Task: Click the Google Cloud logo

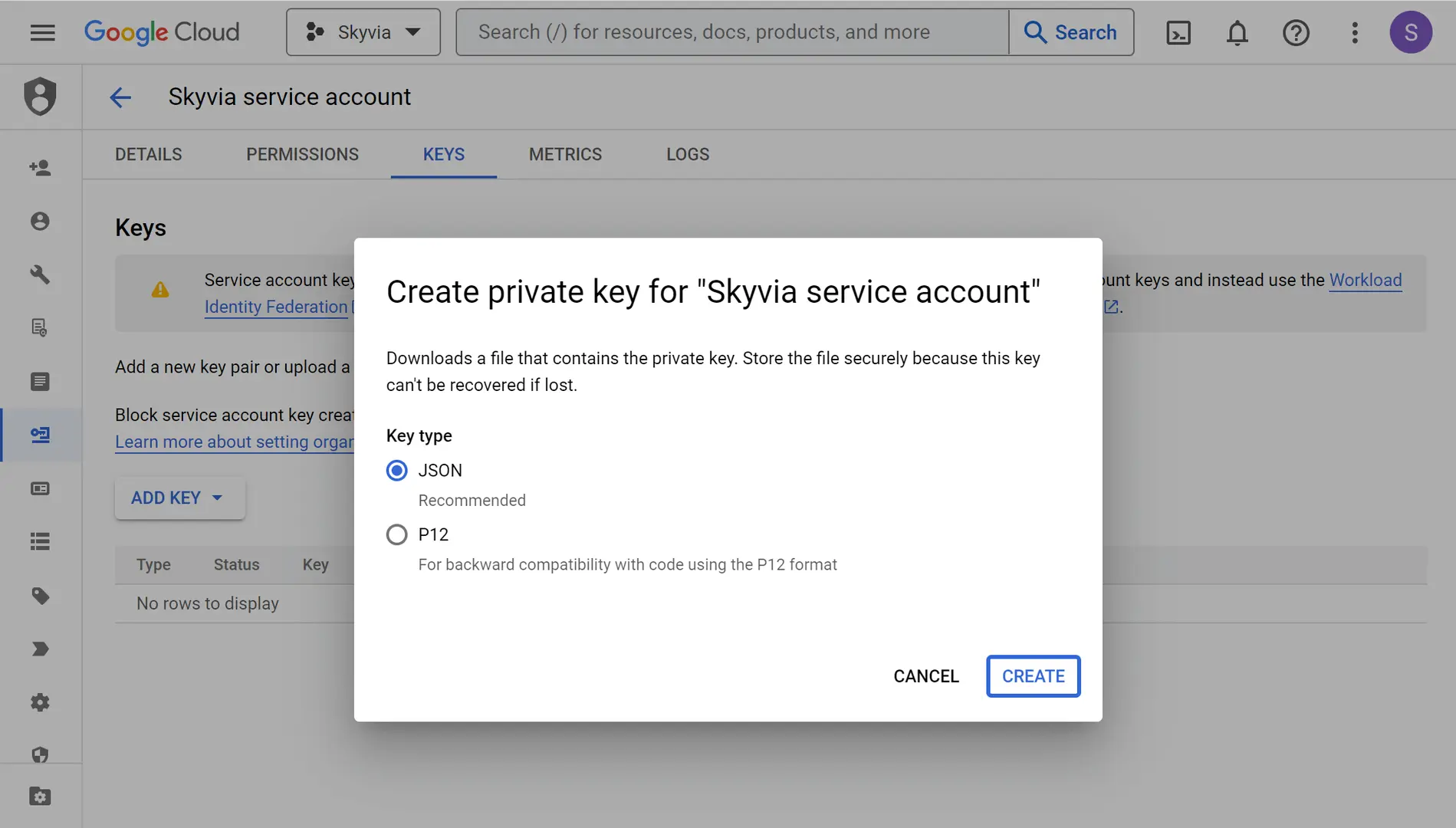Action: tap(162, 32)
